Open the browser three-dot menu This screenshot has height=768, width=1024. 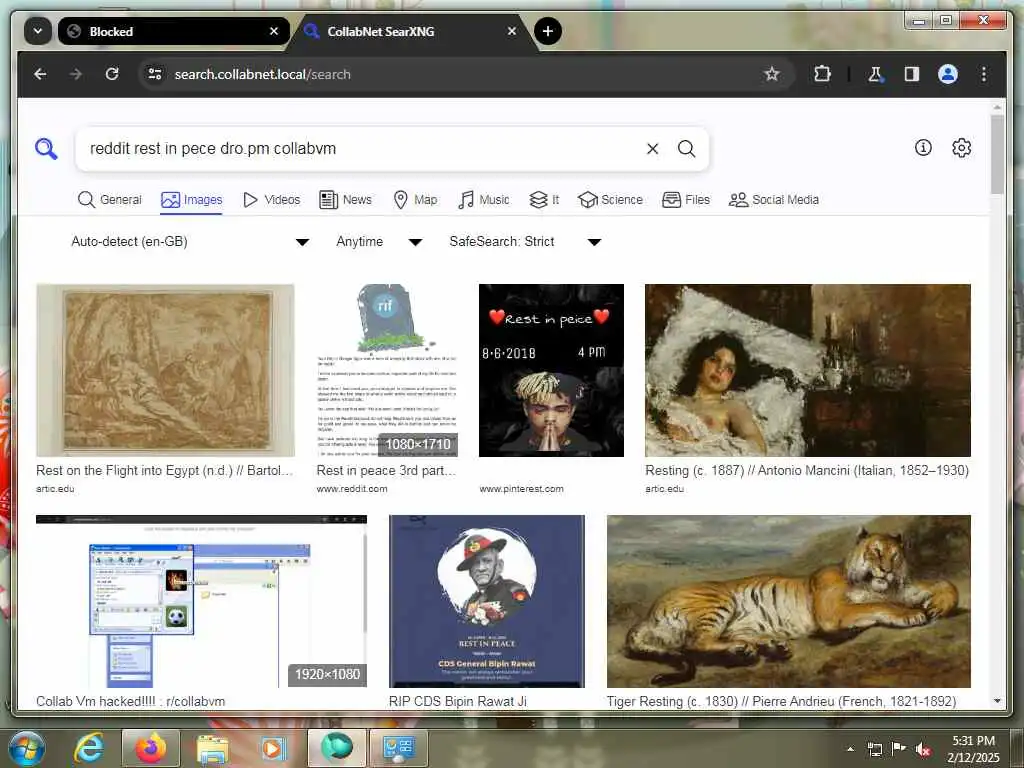click(x=984, y=74)
